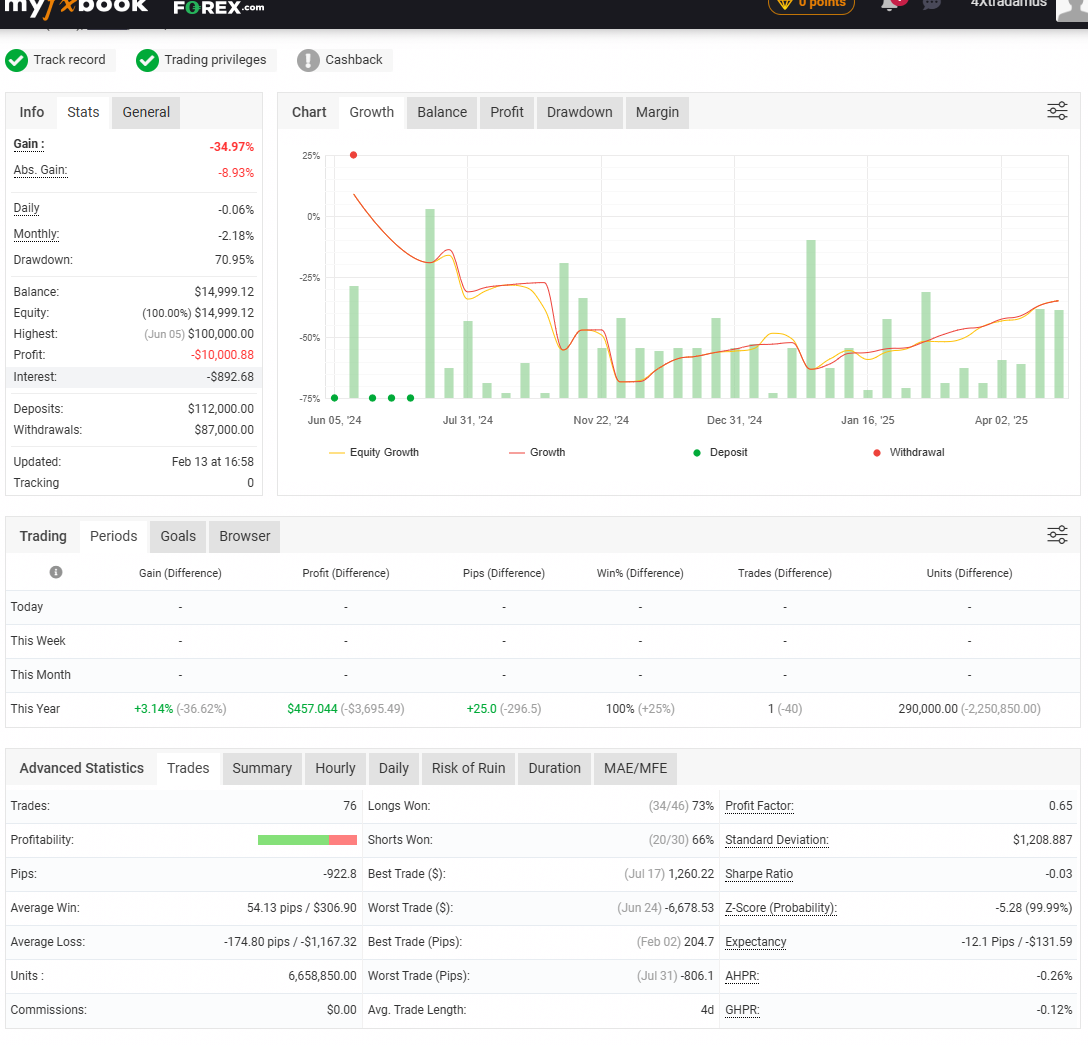Open the Hourly statistics tab
This screenshot has width=1088, height=1045.
tap(335, 768)
